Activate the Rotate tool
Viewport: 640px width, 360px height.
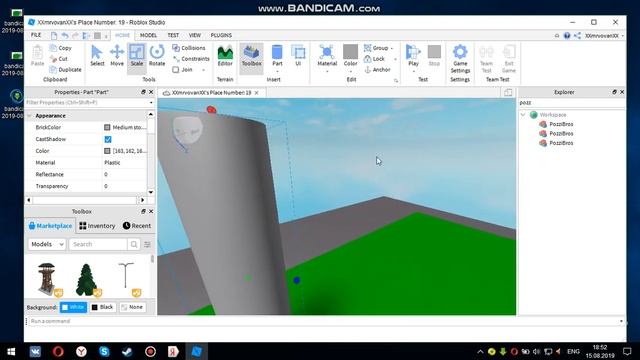pyautogui.click(x=157, y=56)
